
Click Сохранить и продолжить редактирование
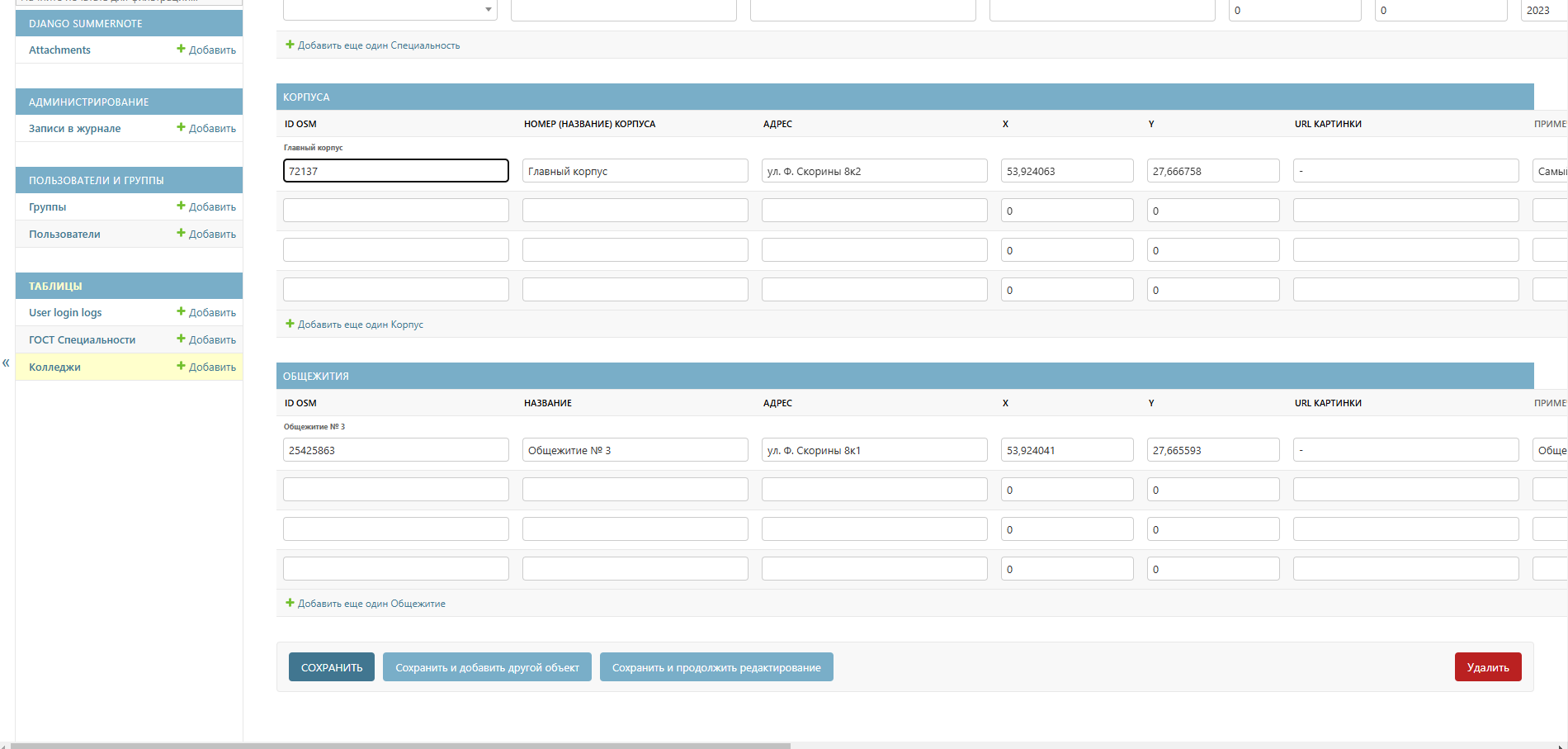716,667
